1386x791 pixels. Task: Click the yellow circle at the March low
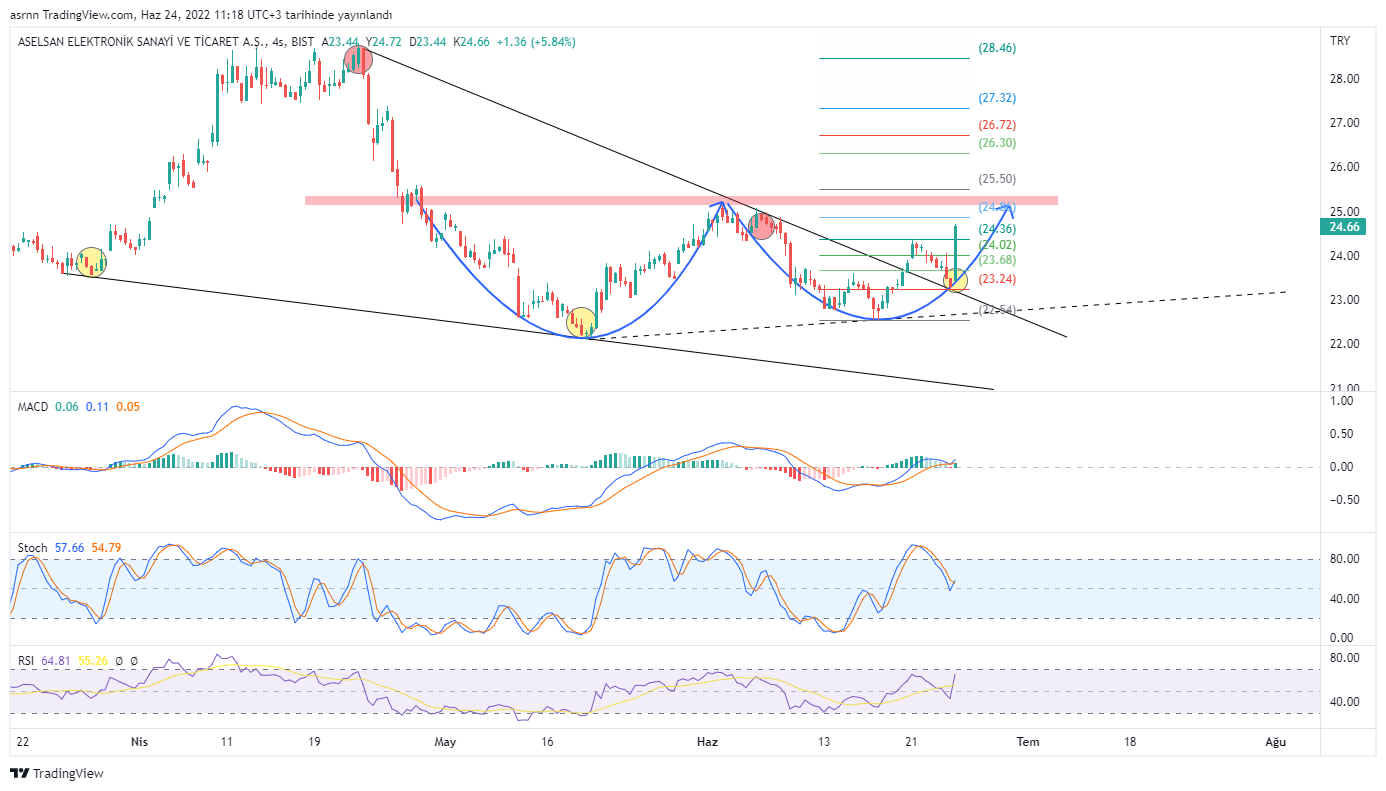(91, 262)
